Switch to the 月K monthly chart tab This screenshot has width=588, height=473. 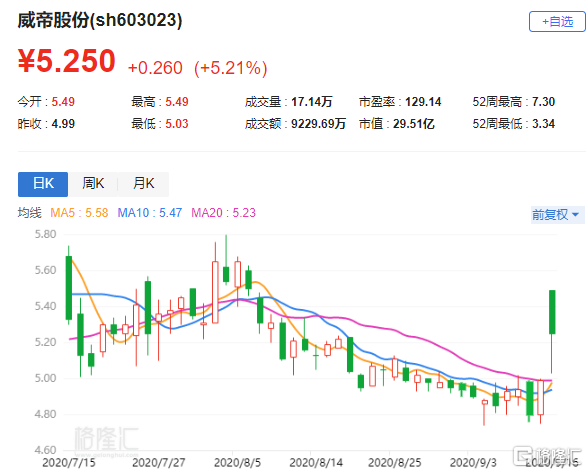tap(144, 184)
